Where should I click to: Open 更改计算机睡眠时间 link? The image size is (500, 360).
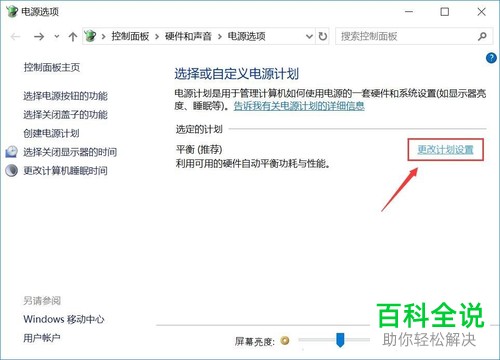coord(65,171)
